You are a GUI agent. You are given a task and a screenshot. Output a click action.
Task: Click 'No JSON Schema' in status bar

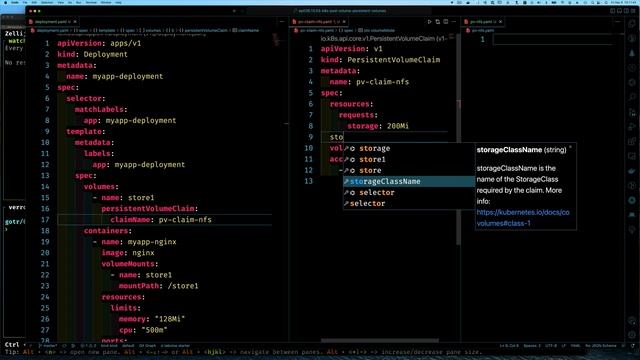[600, 346]
